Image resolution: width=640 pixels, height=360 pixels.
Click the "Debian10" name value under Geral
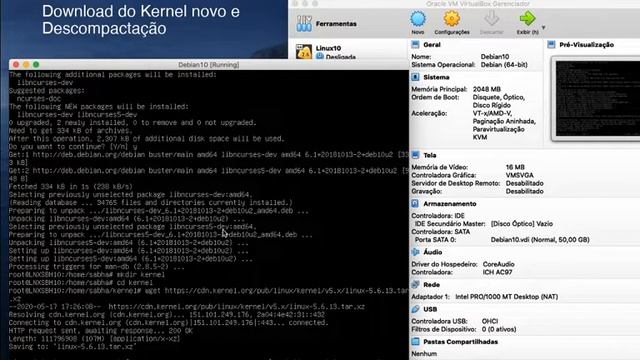495,57
